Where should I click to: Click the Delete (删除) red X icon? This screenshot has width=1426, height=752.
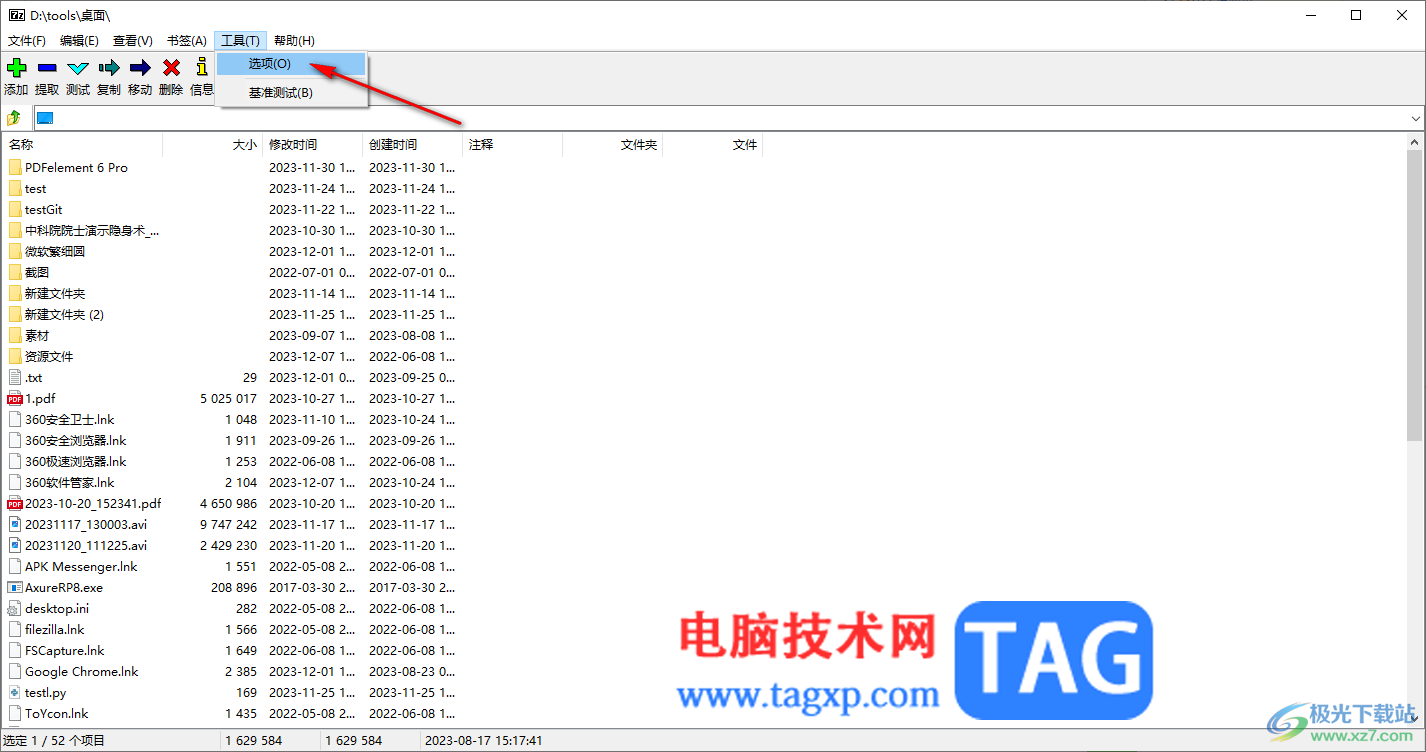click(x=171, y=68)
